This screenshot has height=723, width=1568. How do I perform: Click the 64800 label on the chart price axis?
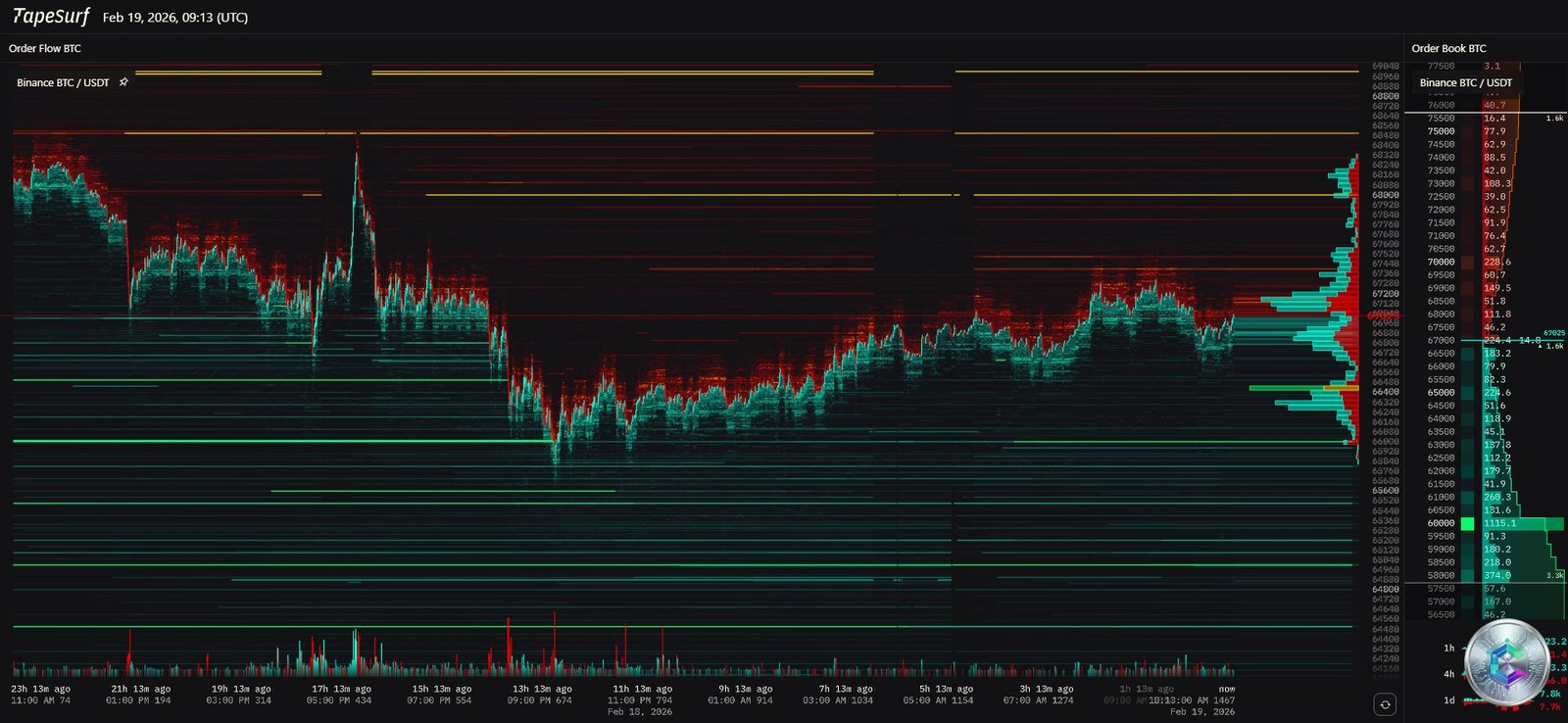1386,589
